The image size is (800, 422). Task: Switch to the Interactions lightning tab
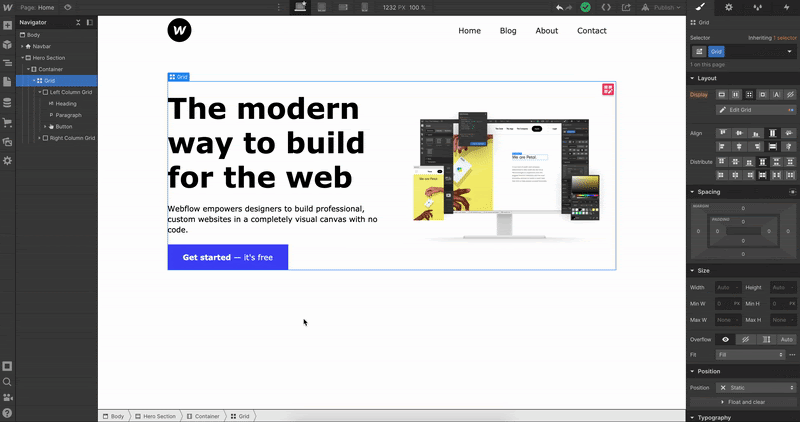786,7
